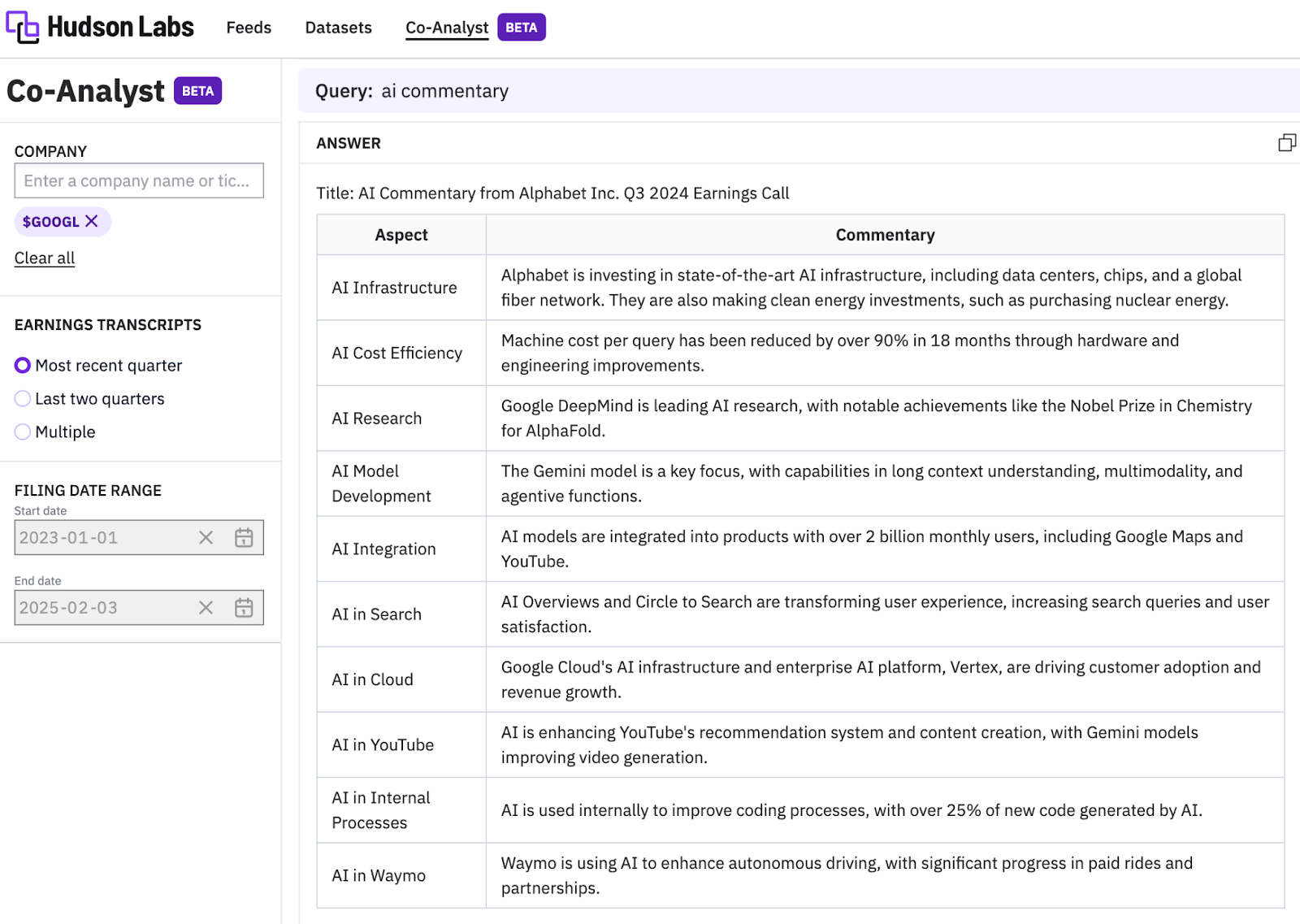Select Most recent quarter option
Viewport: 1300px width, 924px height.
(23, 366)
